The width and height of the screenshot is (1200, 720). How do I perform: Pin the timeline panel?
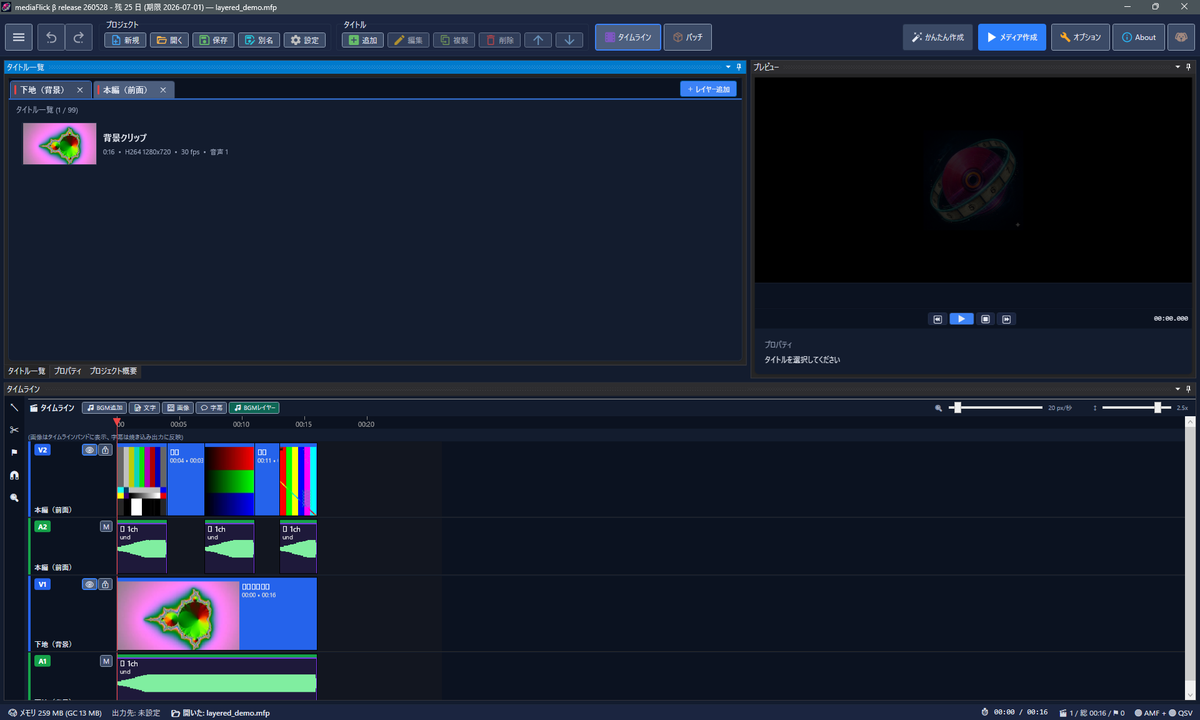(x=1189, y=389)
